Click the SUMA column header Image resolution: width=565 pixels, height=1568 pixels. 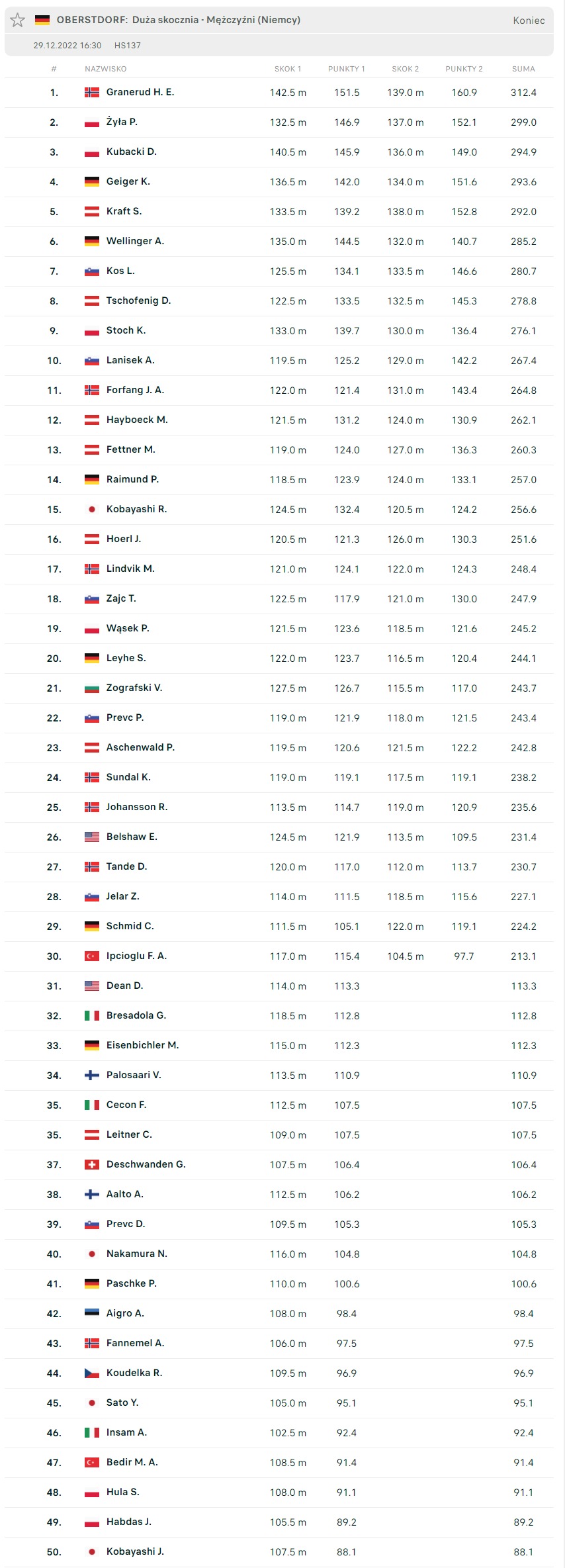523,69
